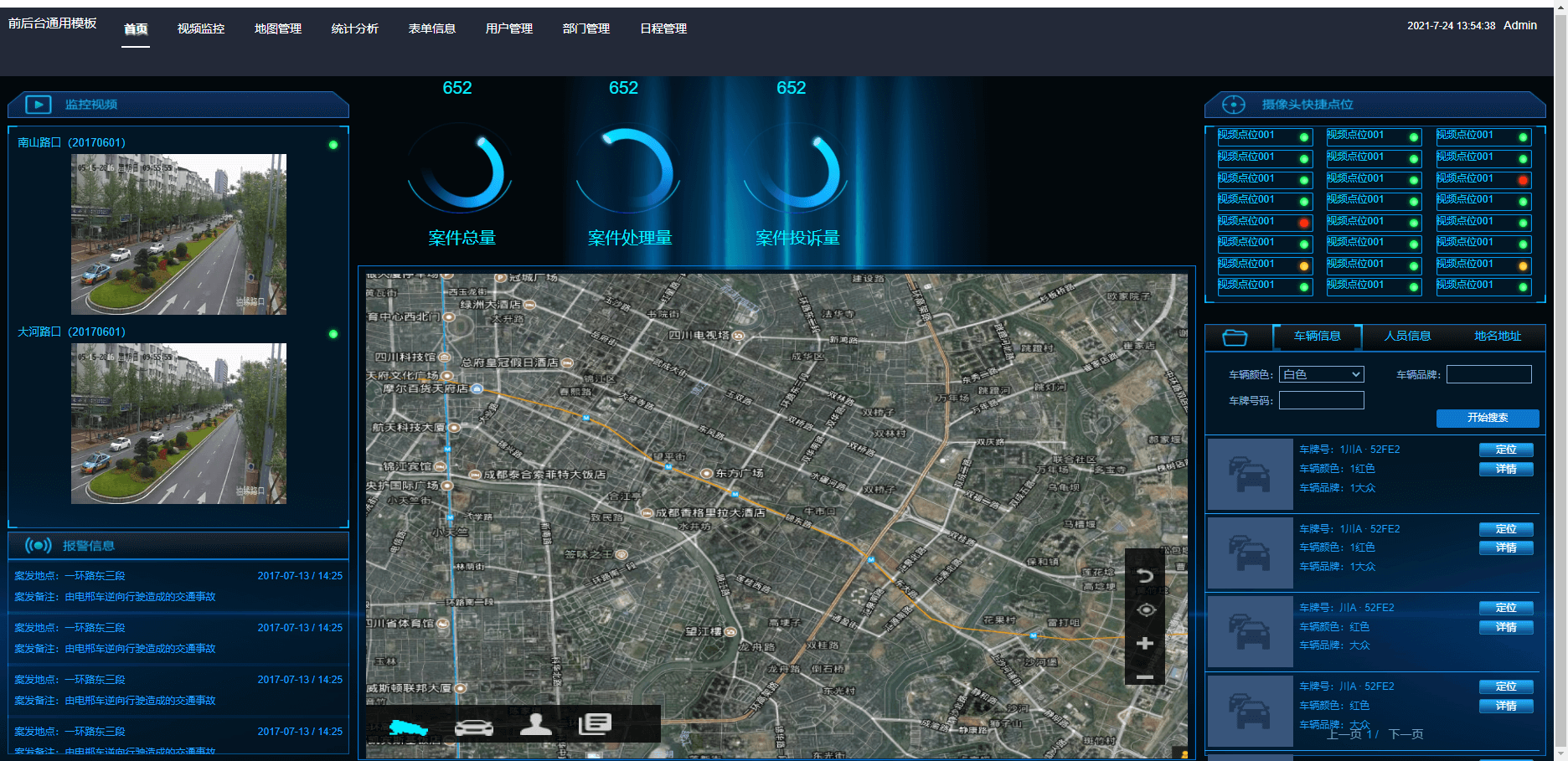Click the map zoom out minus icon
Image resolution: width=1568 pixels, height=761 pixels.
(1145, 676)
